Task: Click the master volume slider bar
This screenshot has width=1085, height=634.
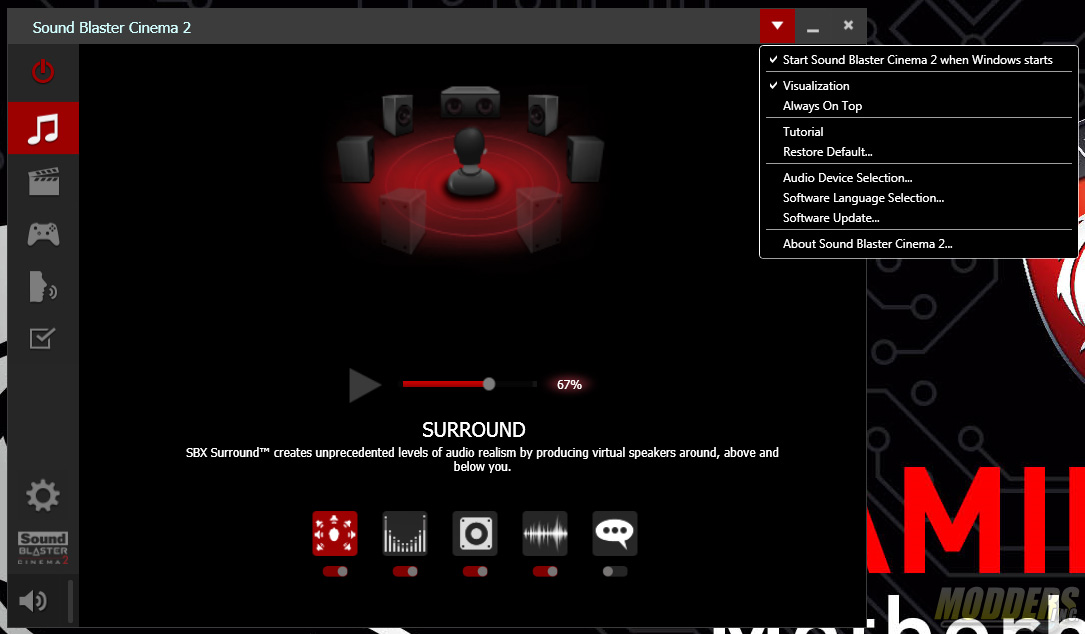Action: pos(70,601)
